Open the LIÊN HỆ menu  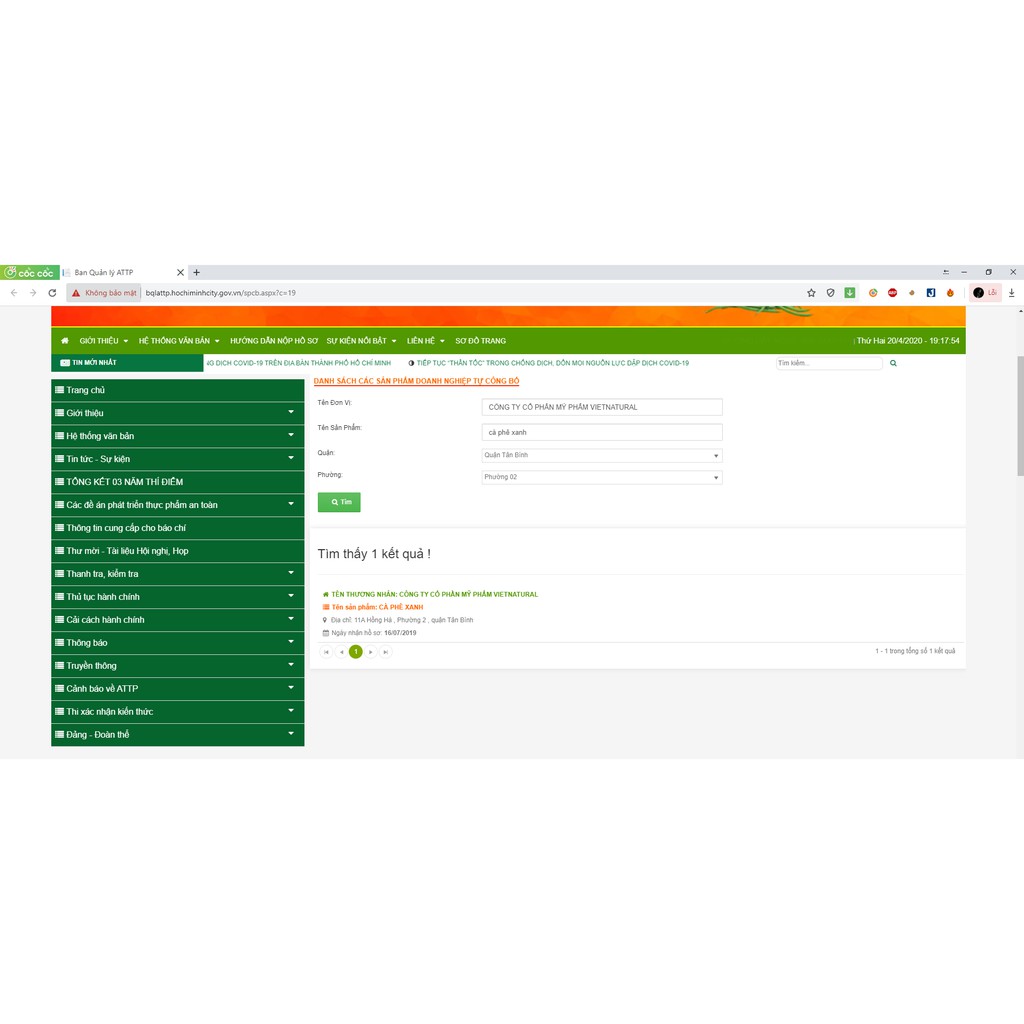pos(425,341)
